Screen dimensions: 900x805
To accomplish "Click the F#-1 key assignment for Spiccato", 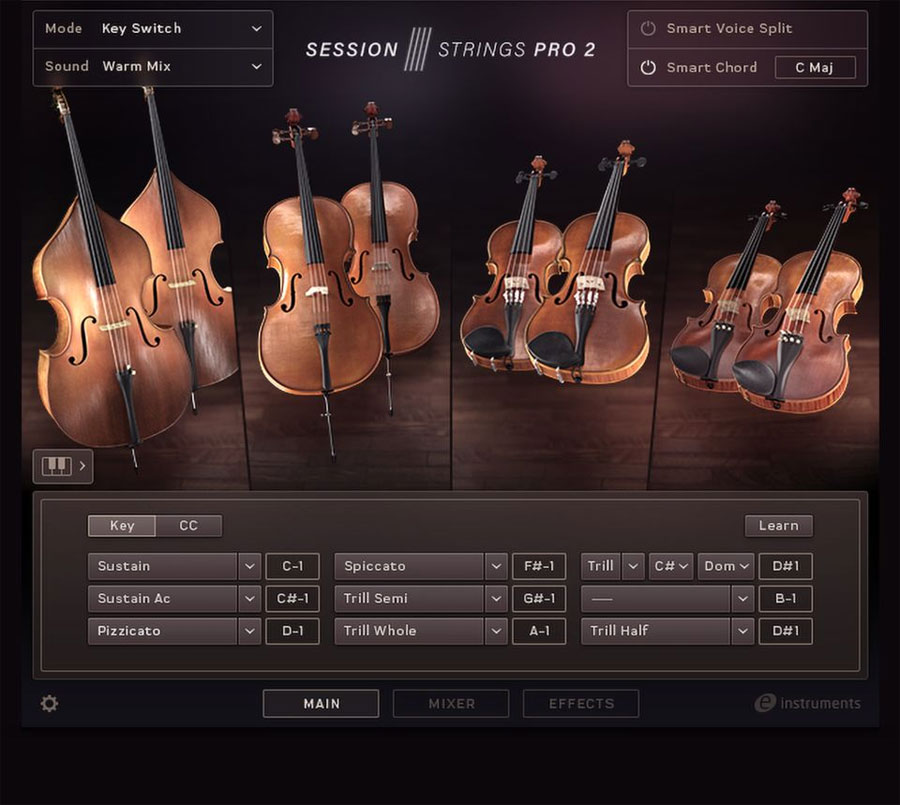I will pos(539,565).
